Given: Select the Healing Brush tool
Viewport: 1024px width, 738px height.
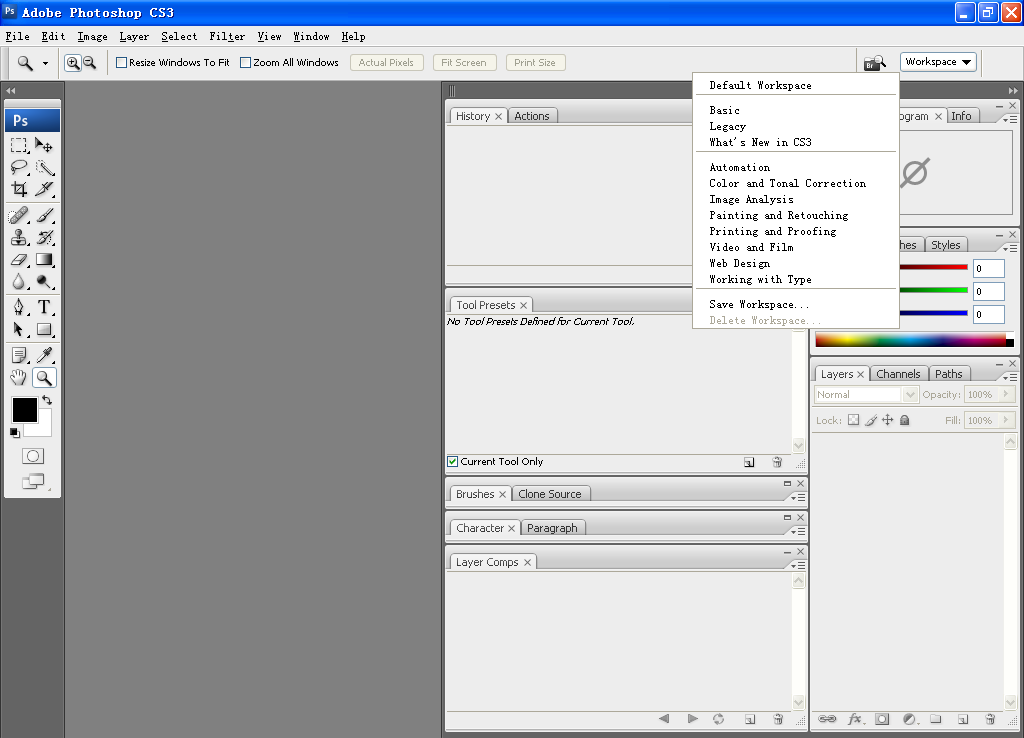Looking at the screenshot, I should click(x=19, y=215).
